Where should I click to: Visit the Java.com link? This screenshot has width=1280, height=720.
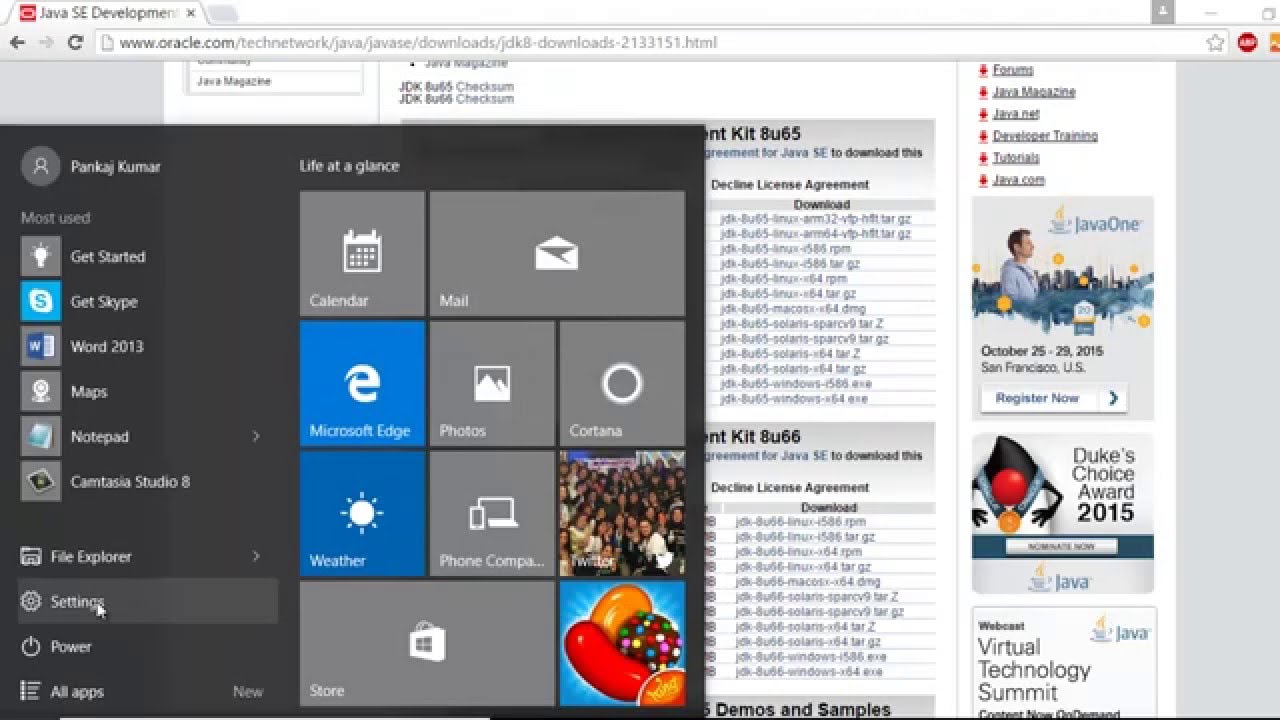click(x=1018, y=180)
